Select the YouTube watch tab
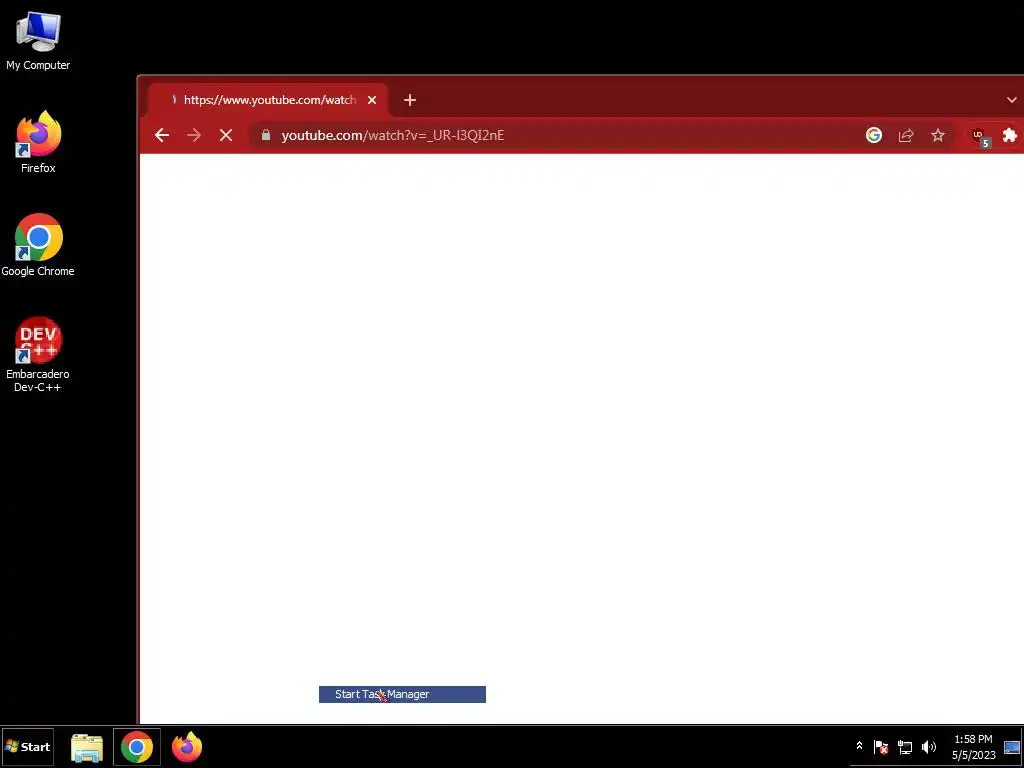 pos(268,100)
